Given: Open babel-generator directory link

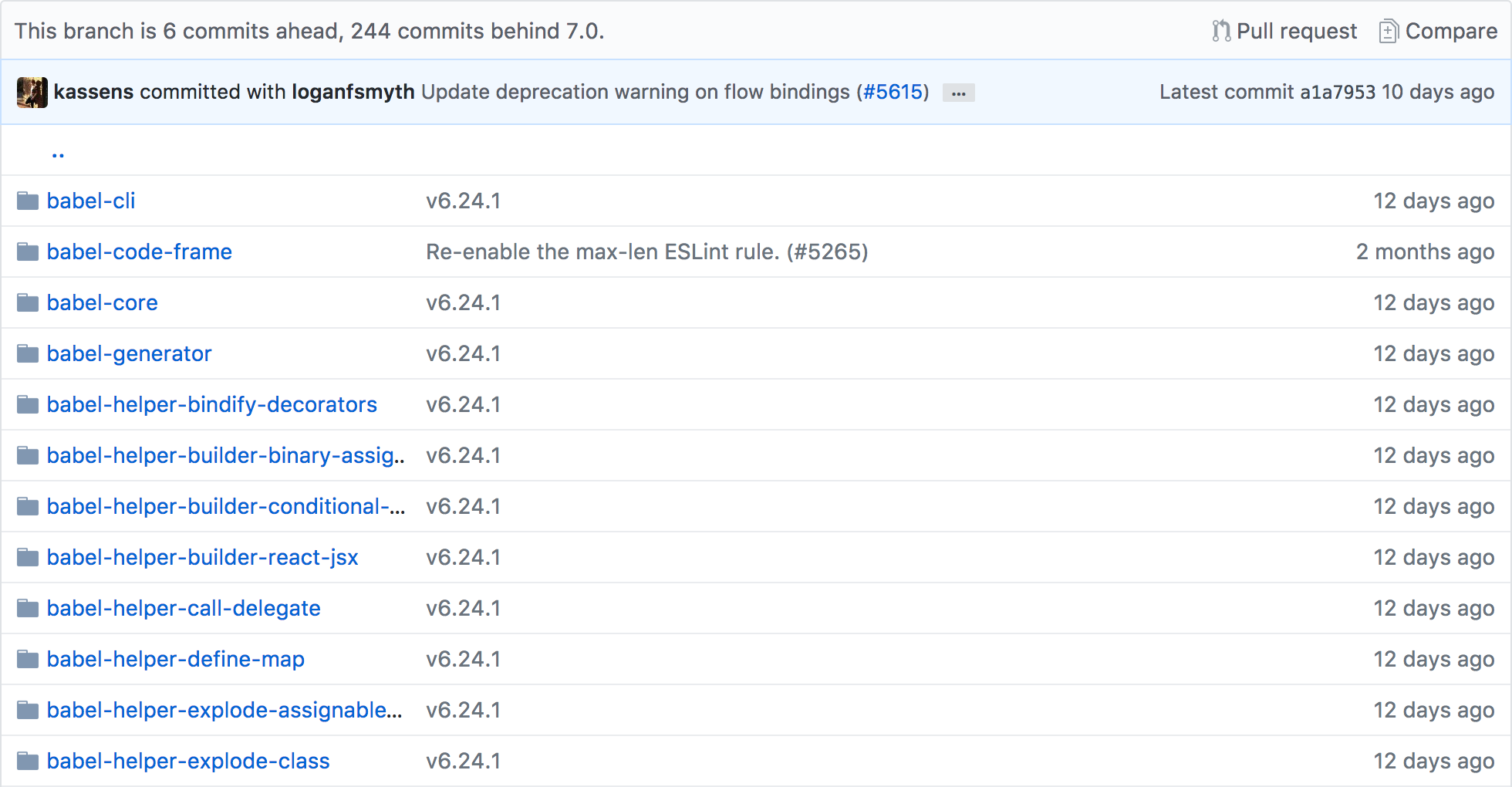Looking at the screenshot, I should tap(130, 353).
